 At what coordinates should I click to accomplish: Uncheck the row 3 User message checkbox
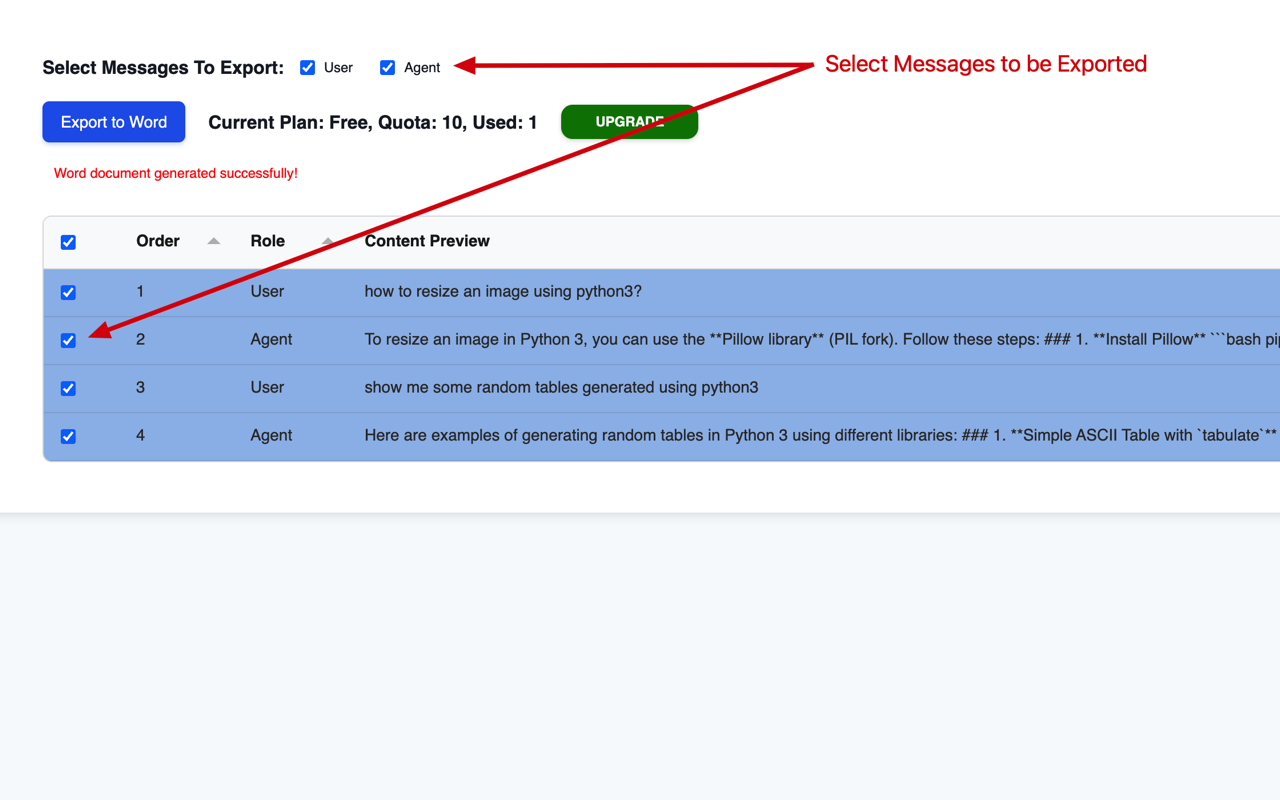(68, 388)
